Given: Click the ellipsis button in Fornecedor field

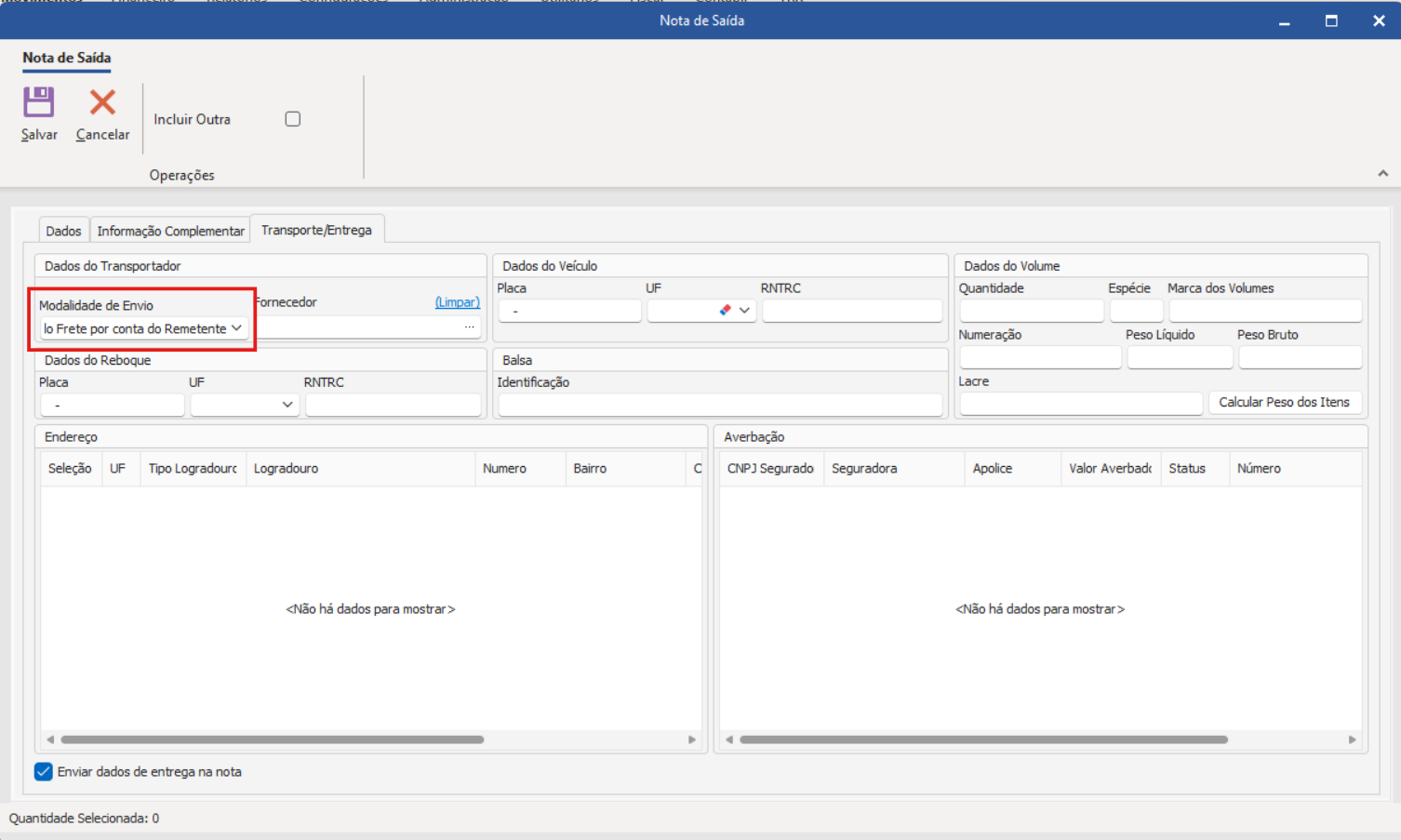Looking at the screenshot, I should pos(470,327).
